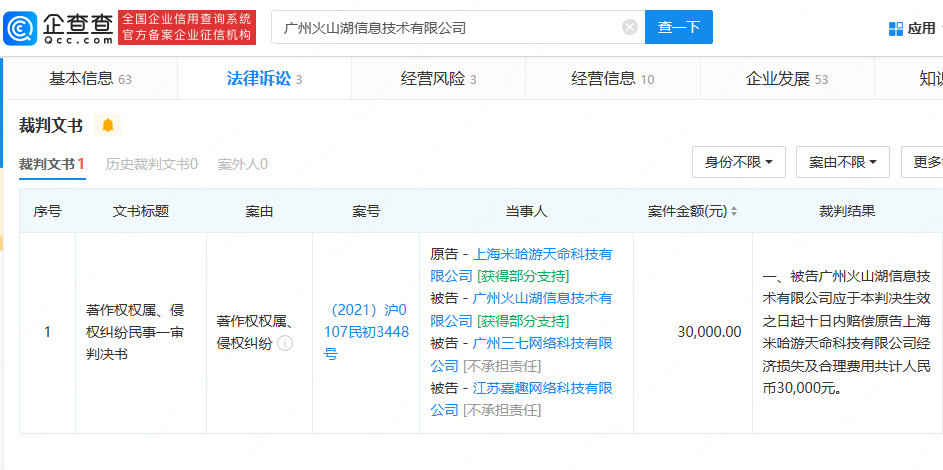Open defendant 江苏嘉趣网络科技有限公司 link
943x470 pixels.
[521, 399]
